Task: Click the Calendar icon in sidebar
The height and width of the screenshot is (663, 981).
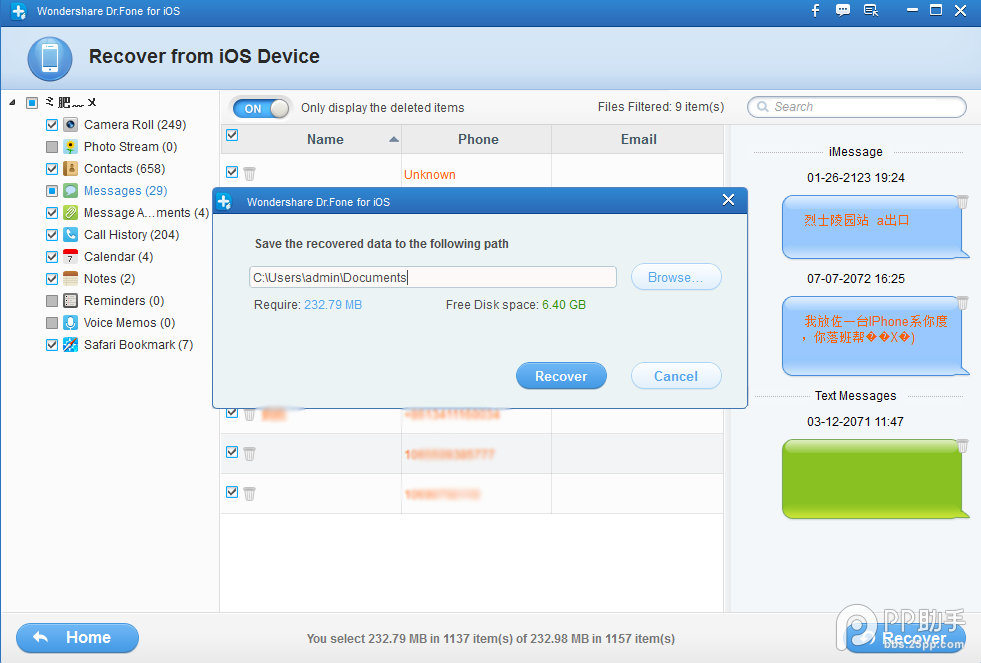Action: [71, 256]
